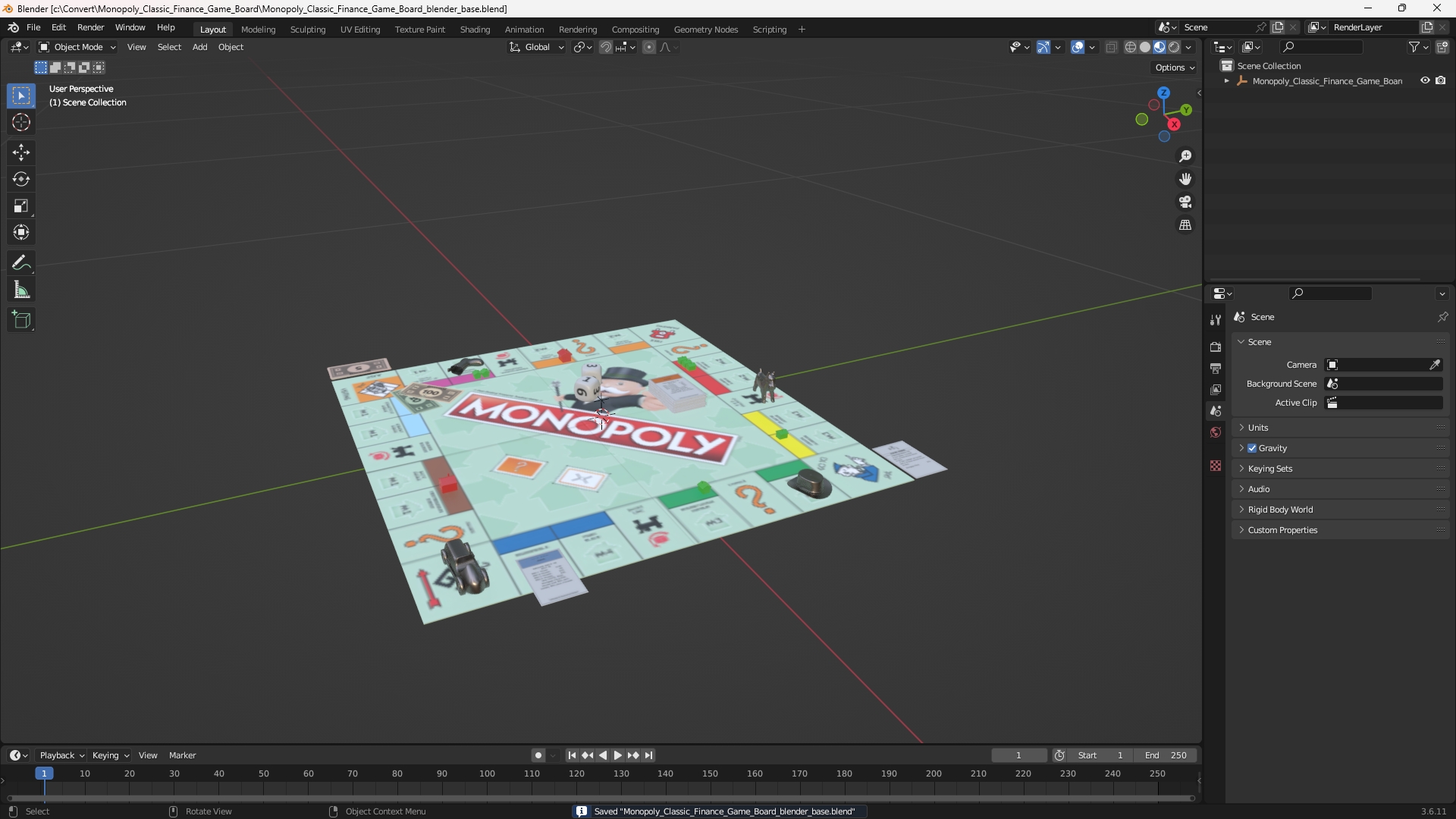
Task: Switch to the Modeling workspace tab
Action: point(258,30)
